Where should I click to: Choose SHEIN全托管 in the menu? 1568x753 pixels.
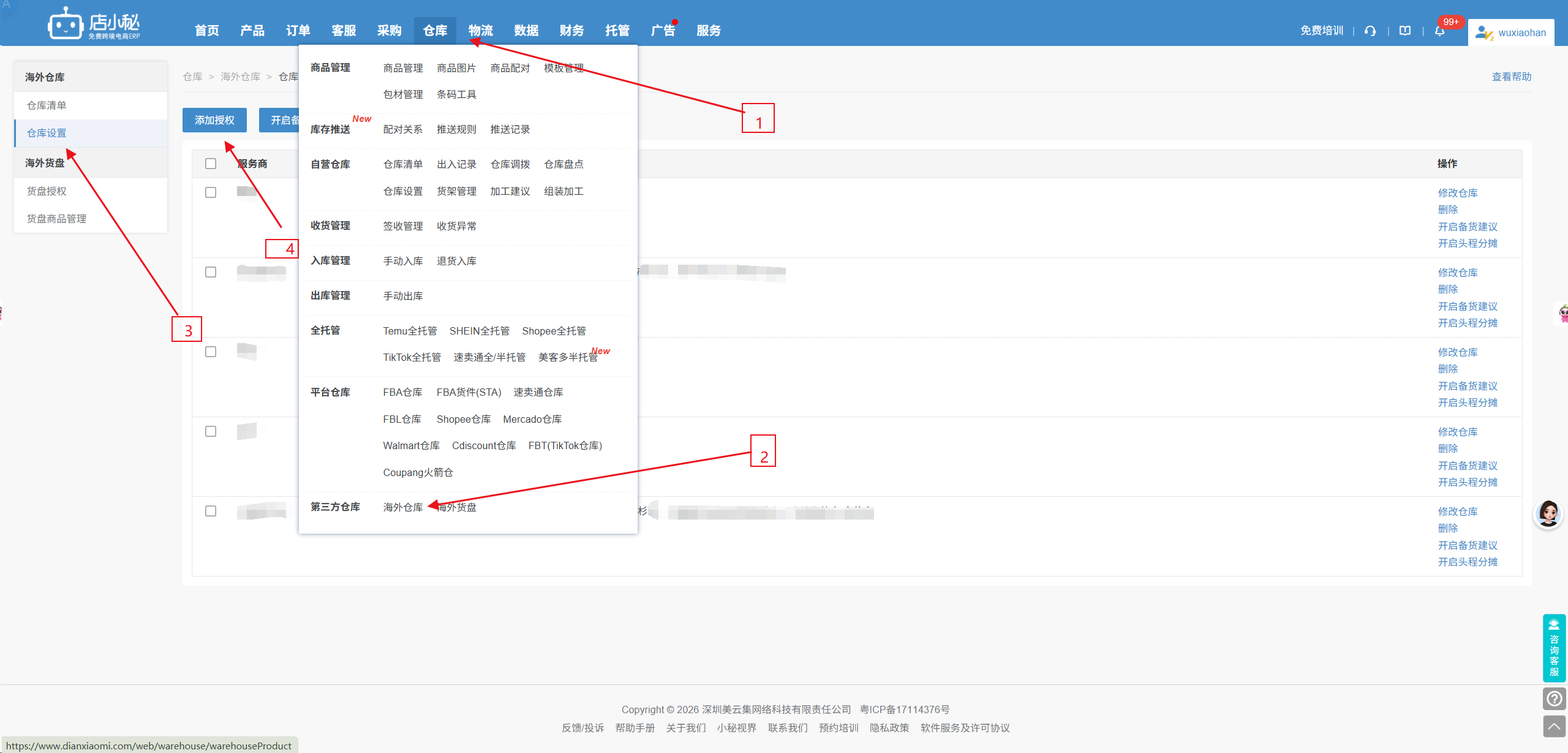[480, 331]
